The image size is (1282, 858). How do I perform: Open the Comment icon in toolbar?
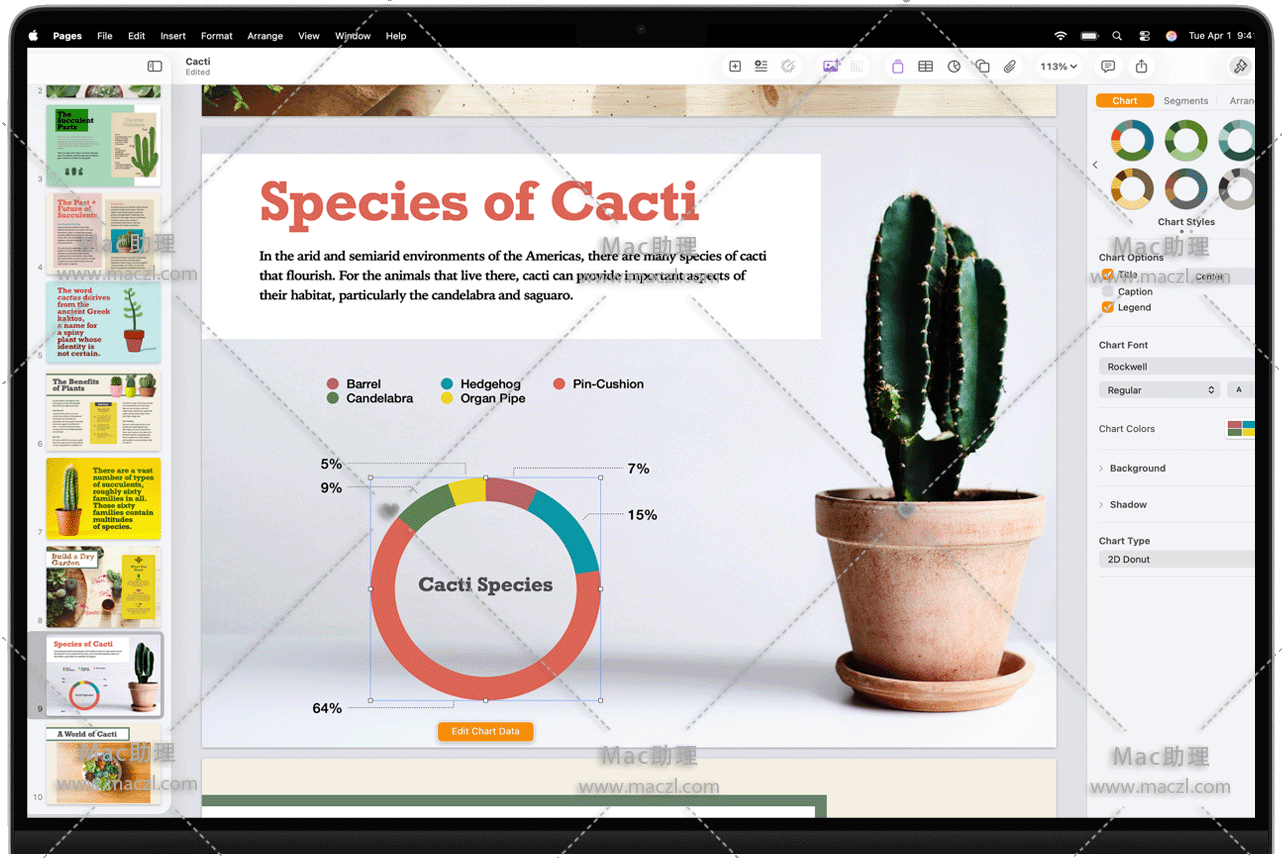click(x=1108, y=67)
